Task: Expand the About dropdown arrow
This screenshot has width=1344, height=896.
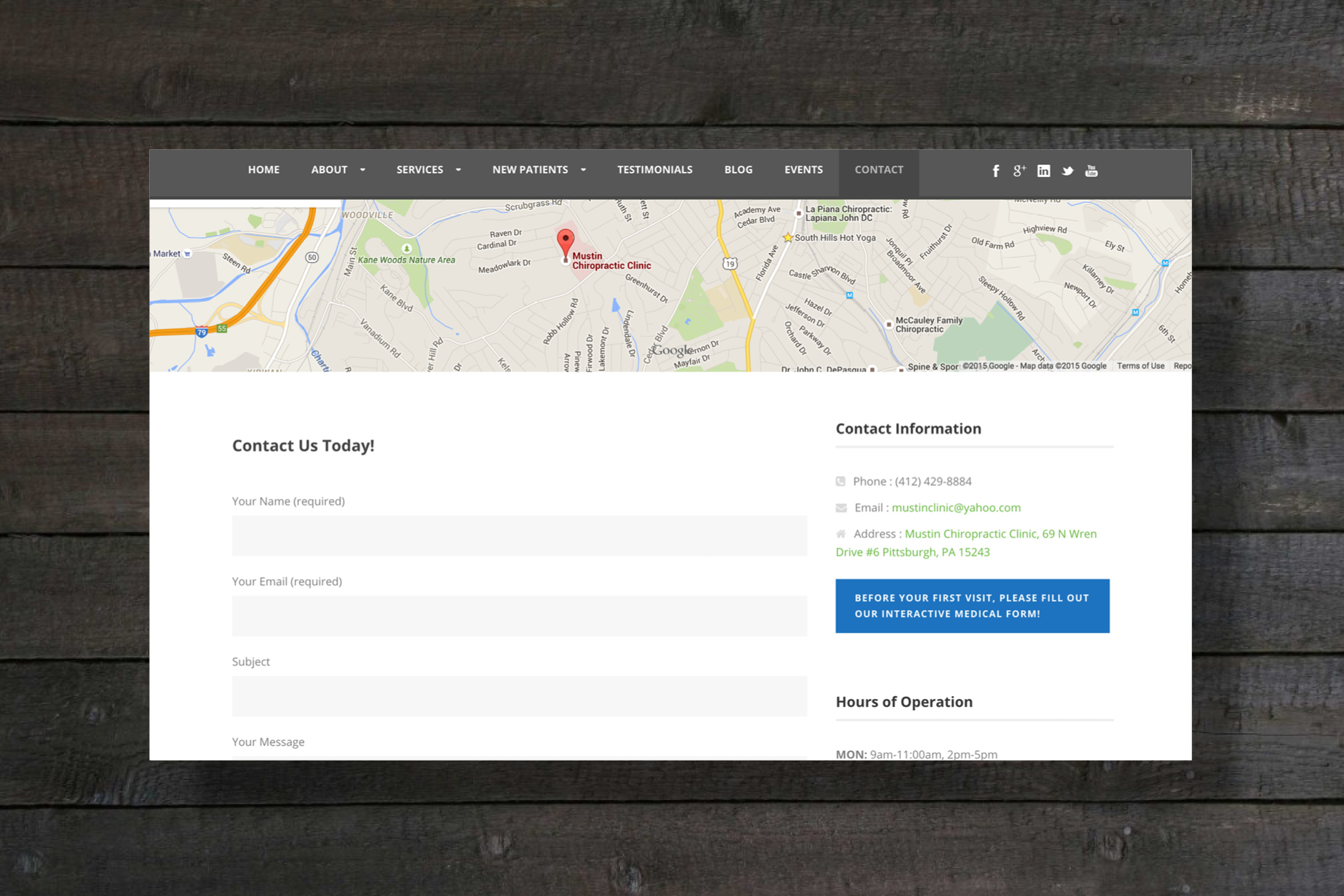Action: pyautogui.click(x=363, y=170)
